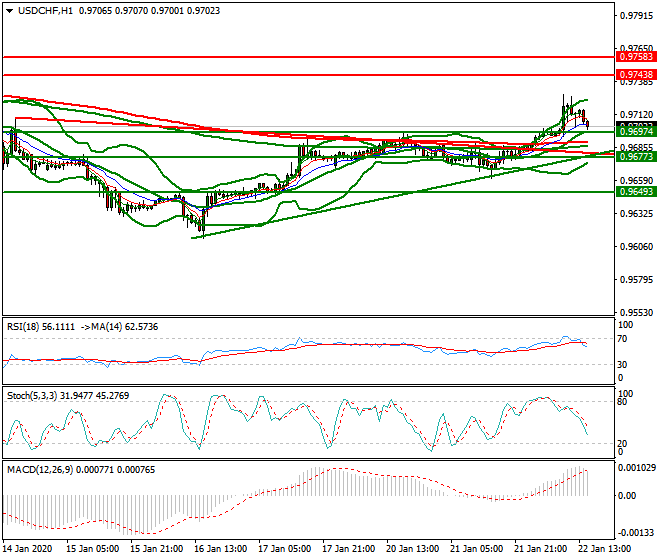This screenshot has width=660, height=560.
Task: Click the 0.96325 price scale value
Action: point(636,214)
